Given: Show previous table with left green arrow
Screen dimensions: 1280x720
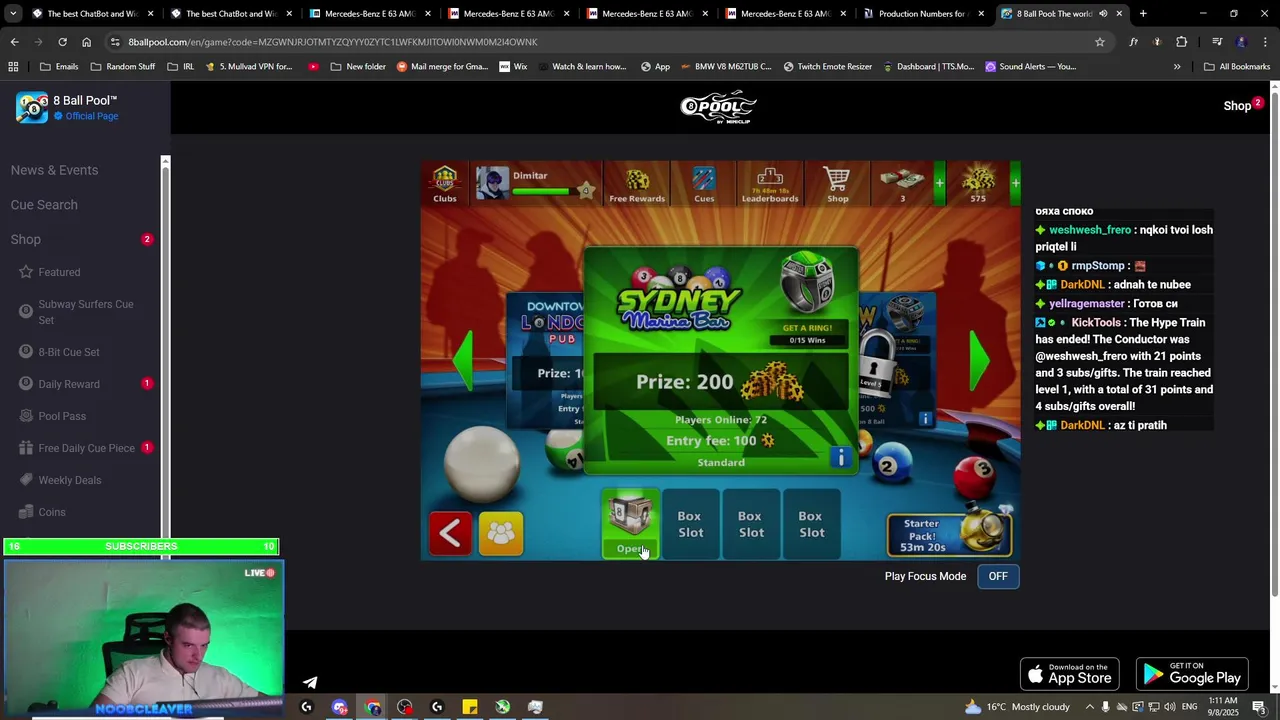Looking at the screenshot, I should point(462,360).
